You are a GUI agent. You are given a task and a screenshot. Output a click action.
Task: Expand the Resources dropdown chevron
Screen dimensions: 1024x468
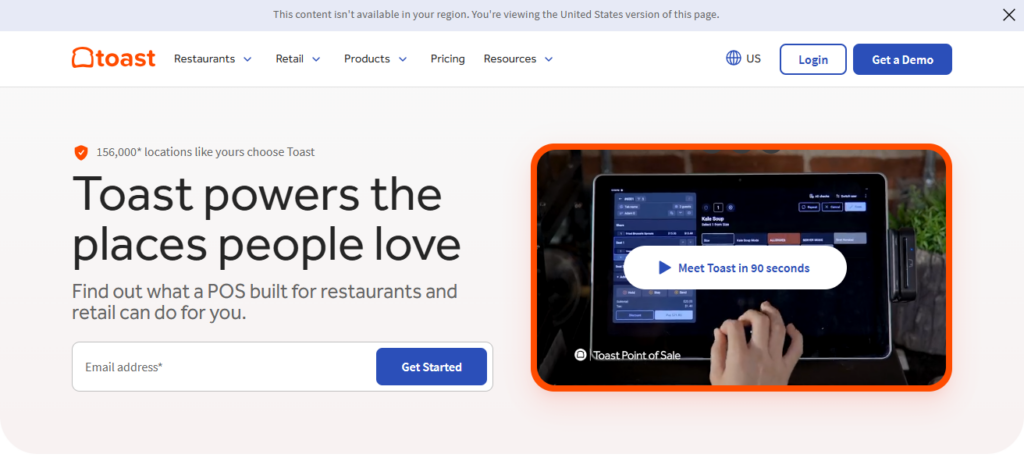click(549, 59)
